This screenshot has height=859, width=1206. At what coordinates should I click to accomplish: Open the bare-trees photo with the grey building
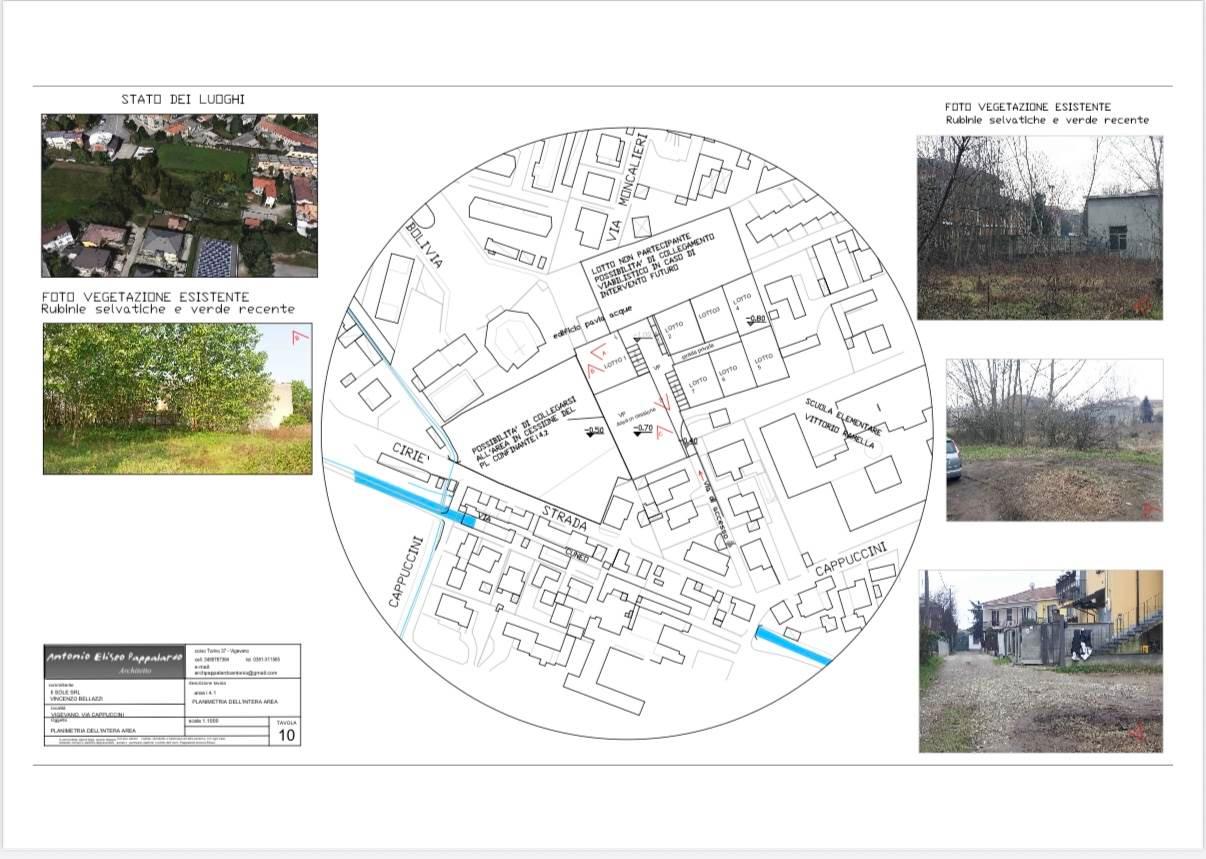[1039, 227]
